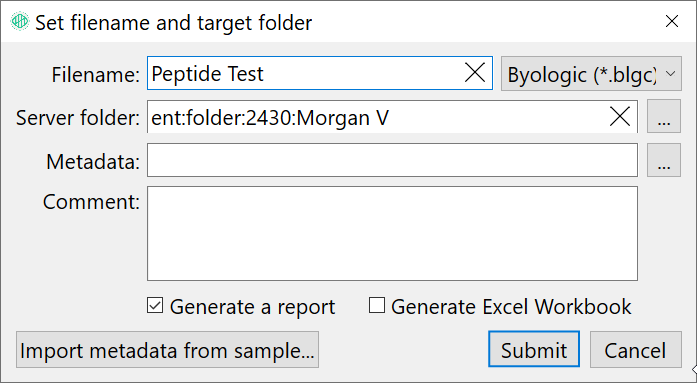Enable the Generate Excel Workbook checkbox
The height and width of the screenshot is (383, 697).
point(377,306)
